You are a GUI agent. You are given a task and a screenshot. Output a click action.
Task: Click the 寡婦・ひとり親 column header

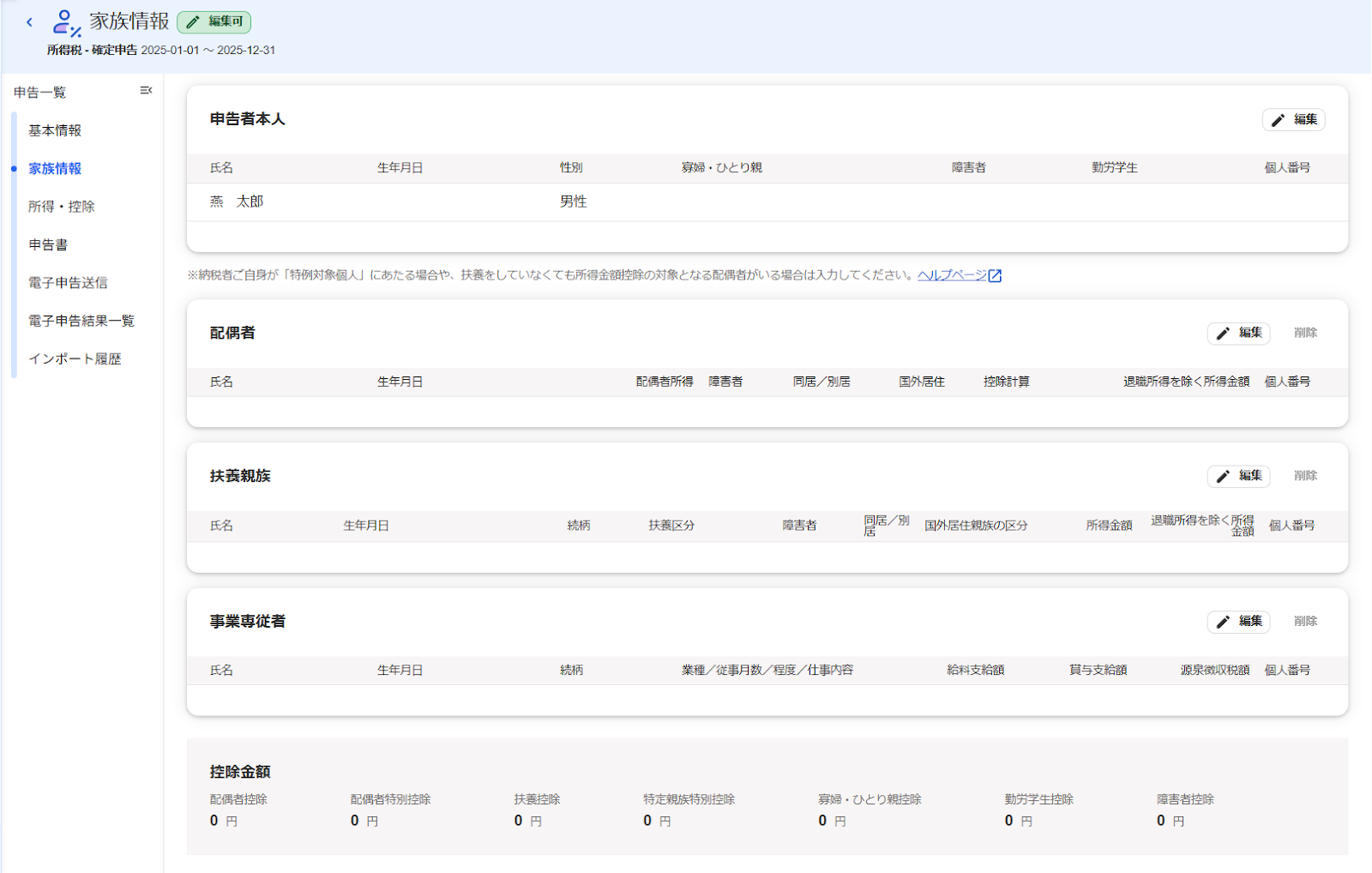[722, 168]
